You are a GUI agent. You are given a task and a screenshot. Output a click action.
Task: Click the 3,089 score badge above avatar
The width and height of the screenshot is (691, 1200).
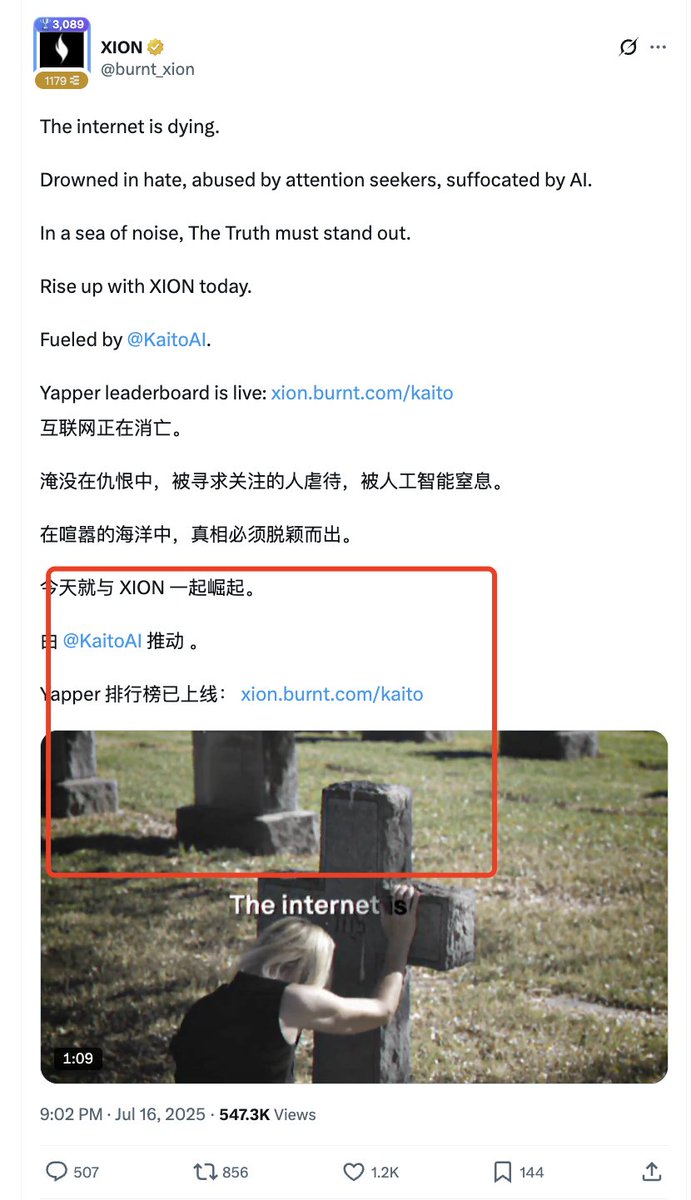point(61,24)
